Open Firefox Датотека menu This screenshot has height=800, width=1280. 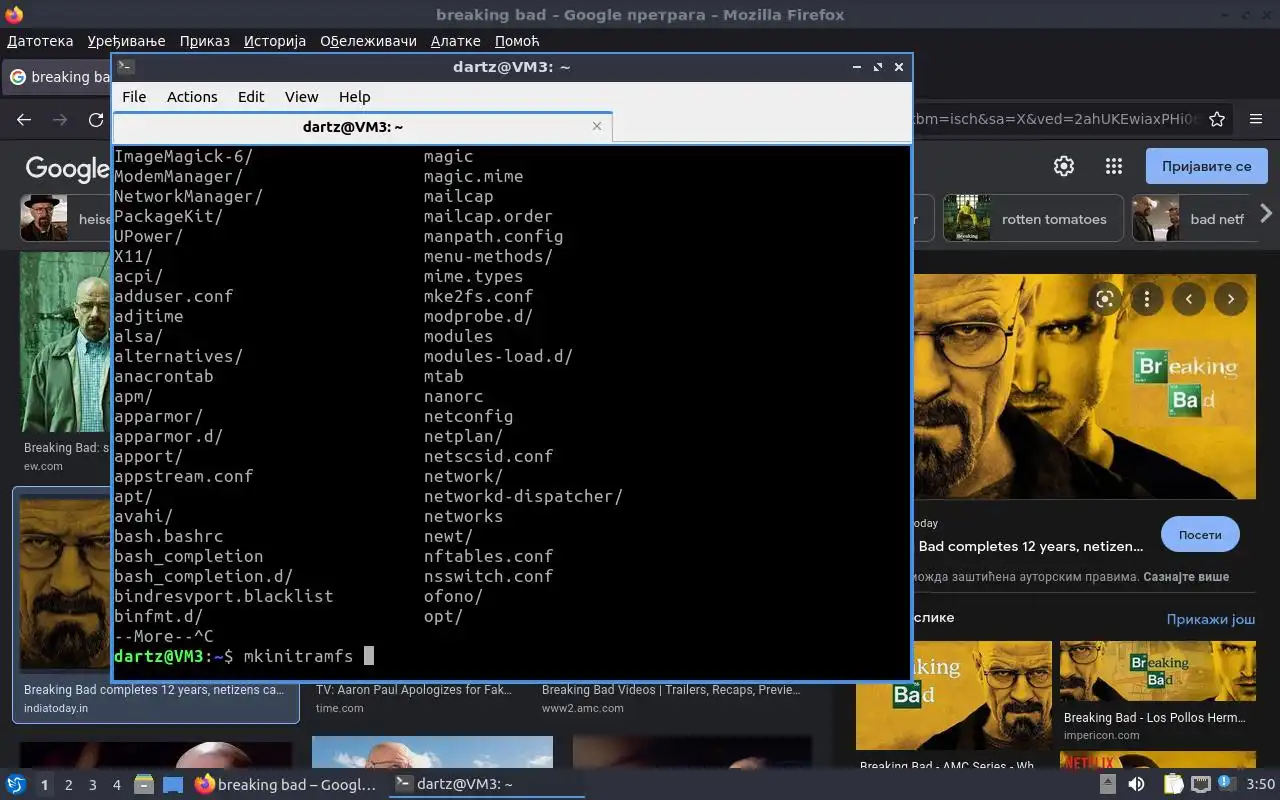[40, 41]
